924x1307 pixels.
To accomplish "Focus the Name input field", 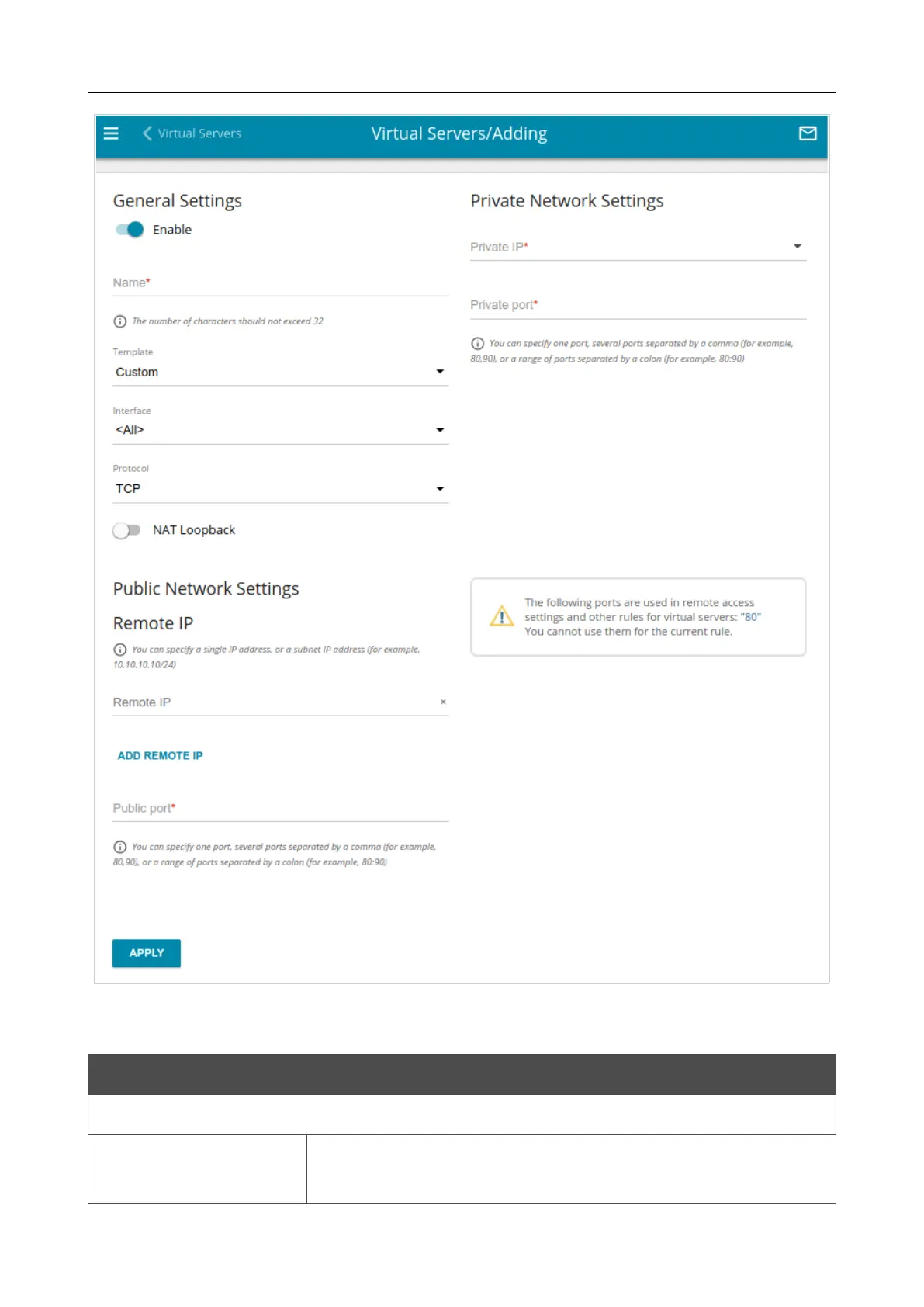I will pos(280,283).
